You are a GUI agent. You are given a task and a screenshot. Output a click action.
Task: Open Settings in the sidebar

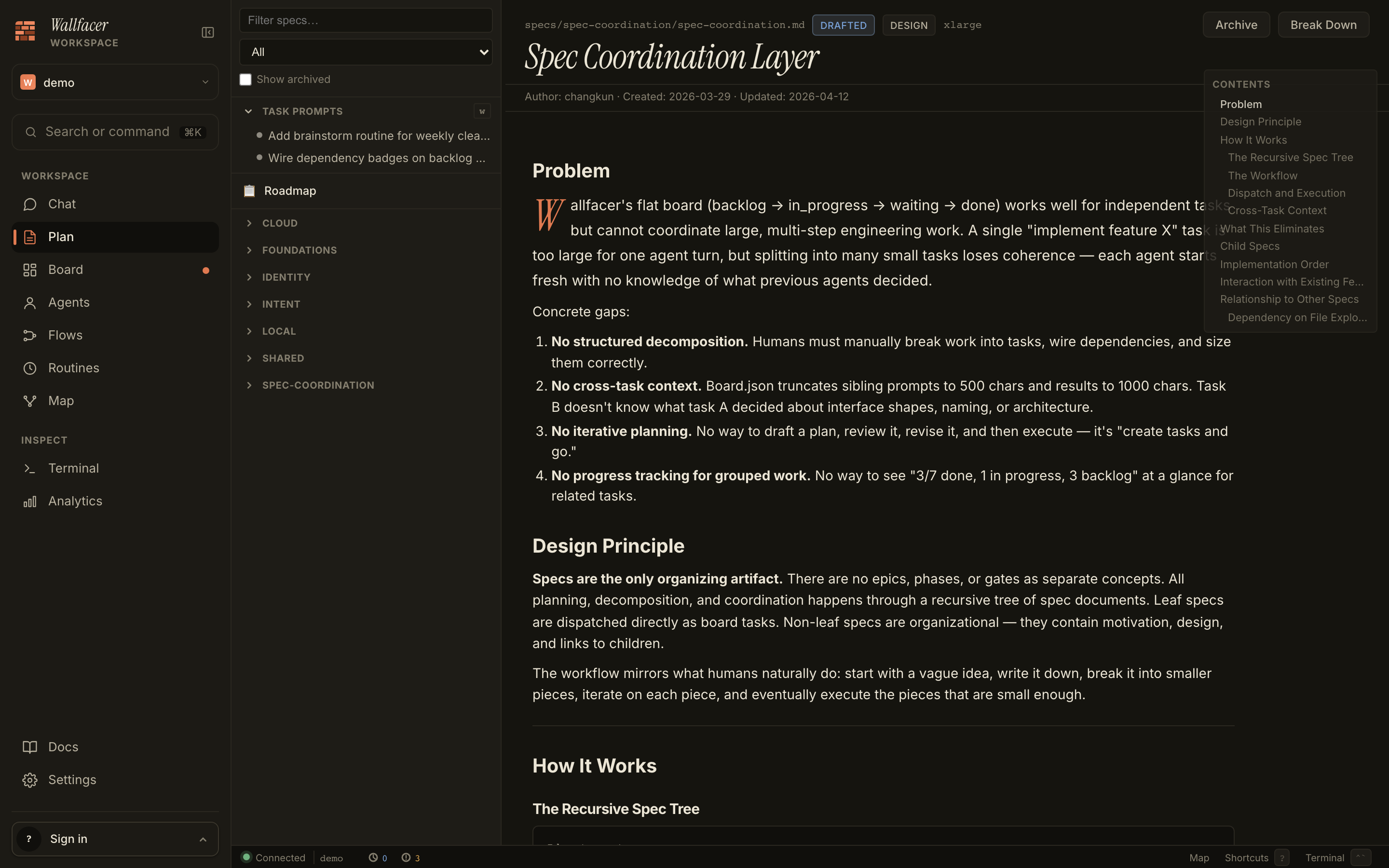click(115, 780)
